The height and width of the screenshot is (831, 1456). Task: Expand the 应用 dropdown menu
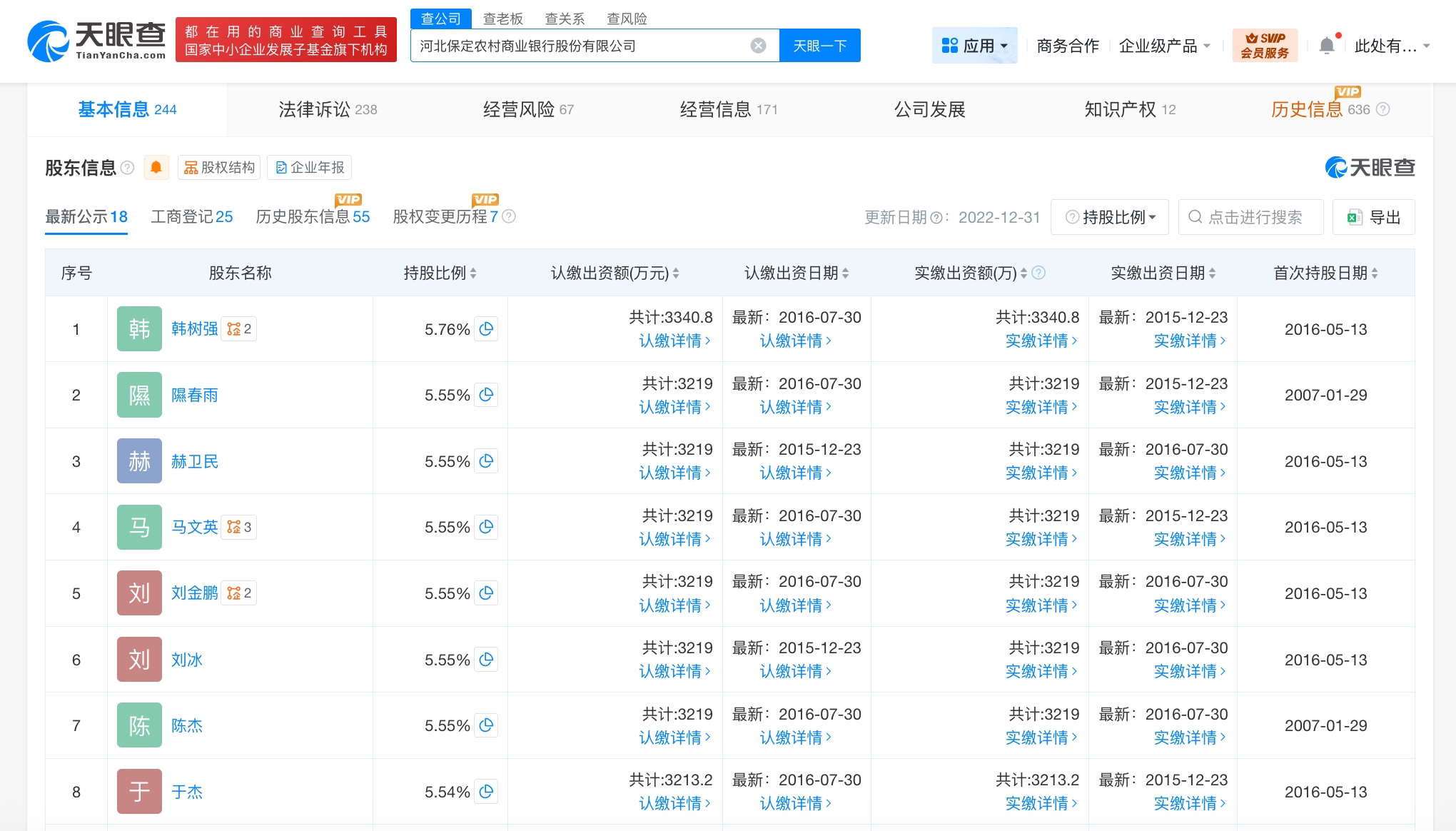[x=974, y=46]
